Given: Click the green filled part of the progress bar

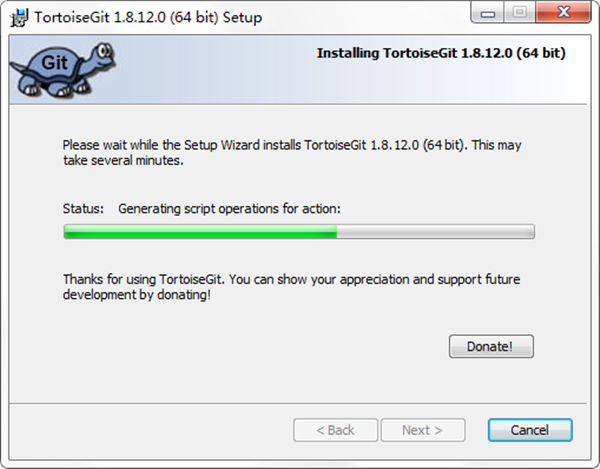Looking at the screenshot, I should [x=201, y=232].
